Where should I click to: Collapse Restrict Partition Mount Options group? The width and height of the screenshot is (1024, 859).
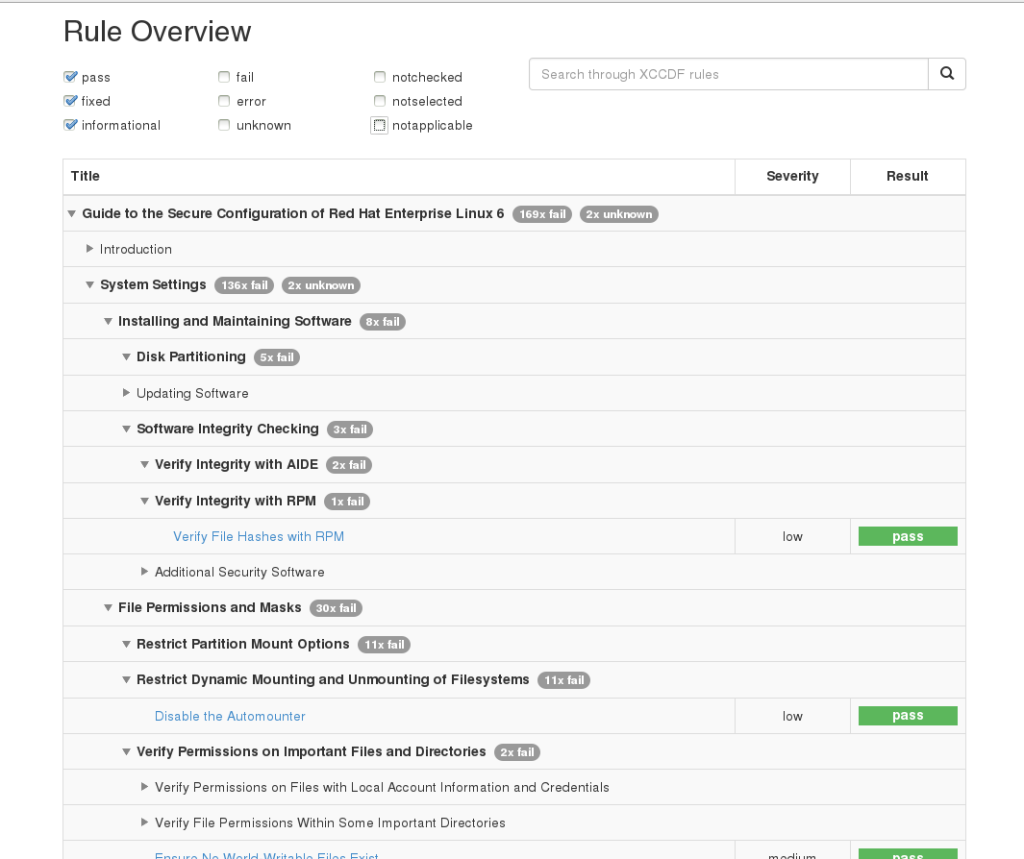coord(127,644)
